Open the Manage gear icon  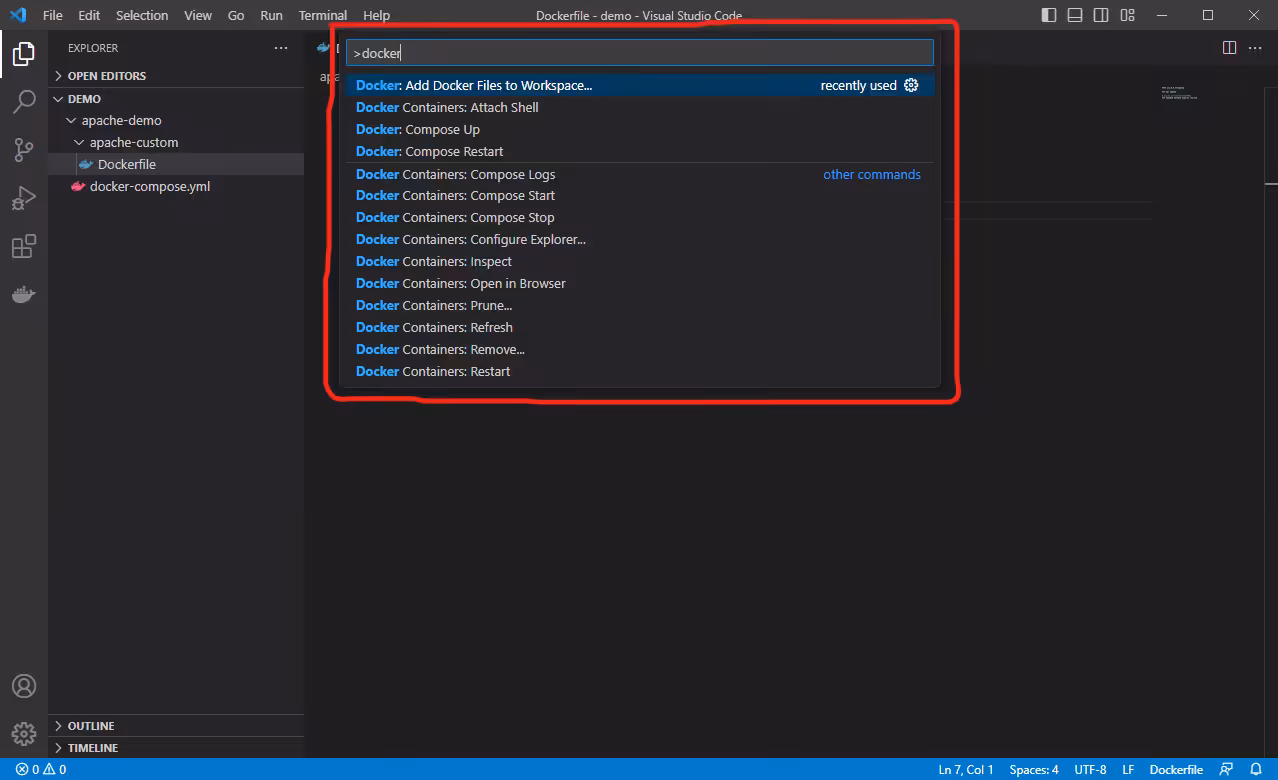click(24, 734)
